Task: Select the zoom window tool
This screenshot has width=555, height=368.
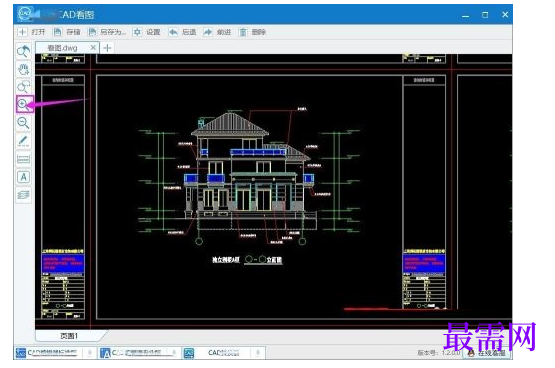Action: [24, 87]
